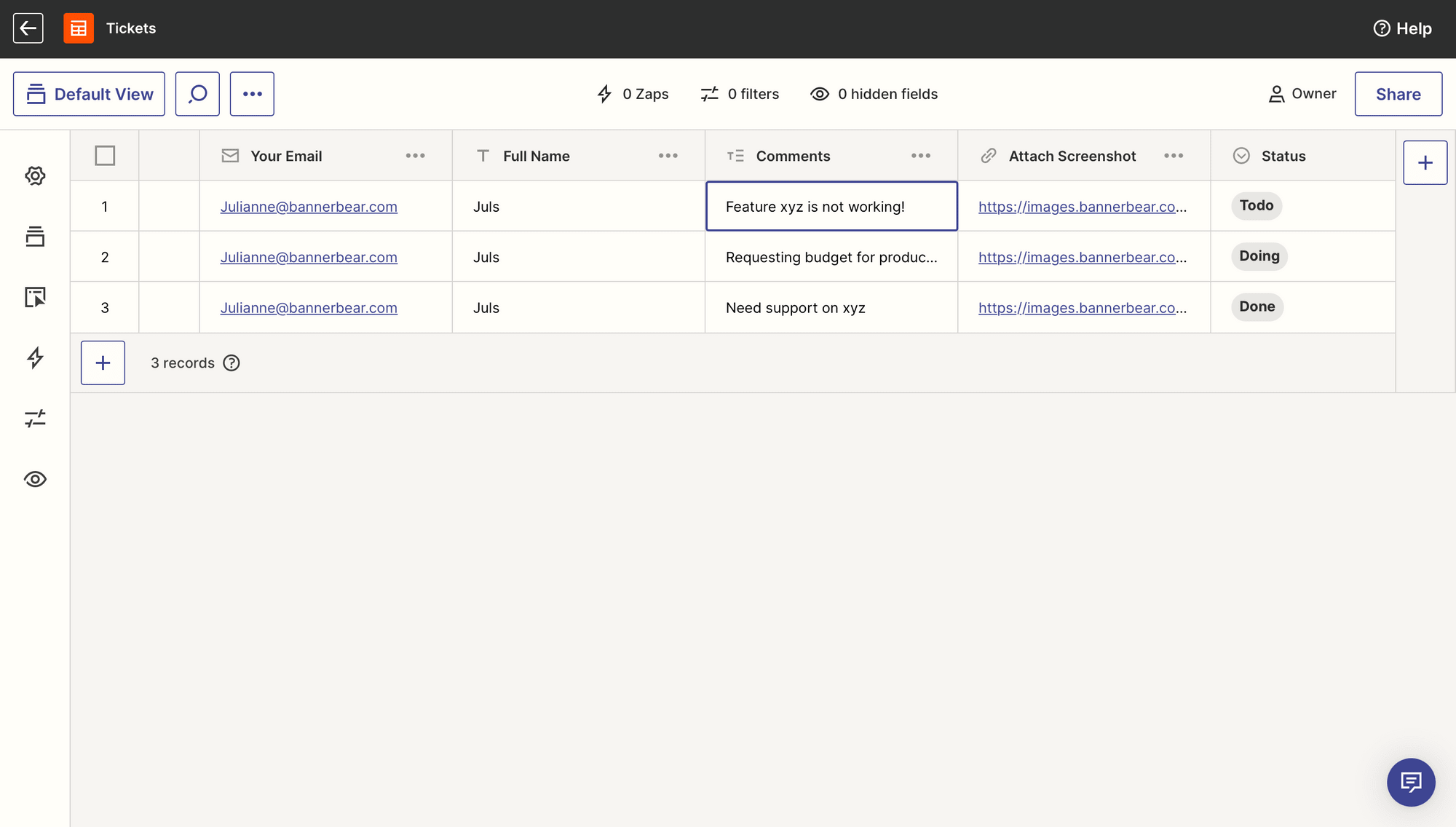Click the settings gear icon on sidebar
This screenshot has height=827, width=1456.
point(35,176)
